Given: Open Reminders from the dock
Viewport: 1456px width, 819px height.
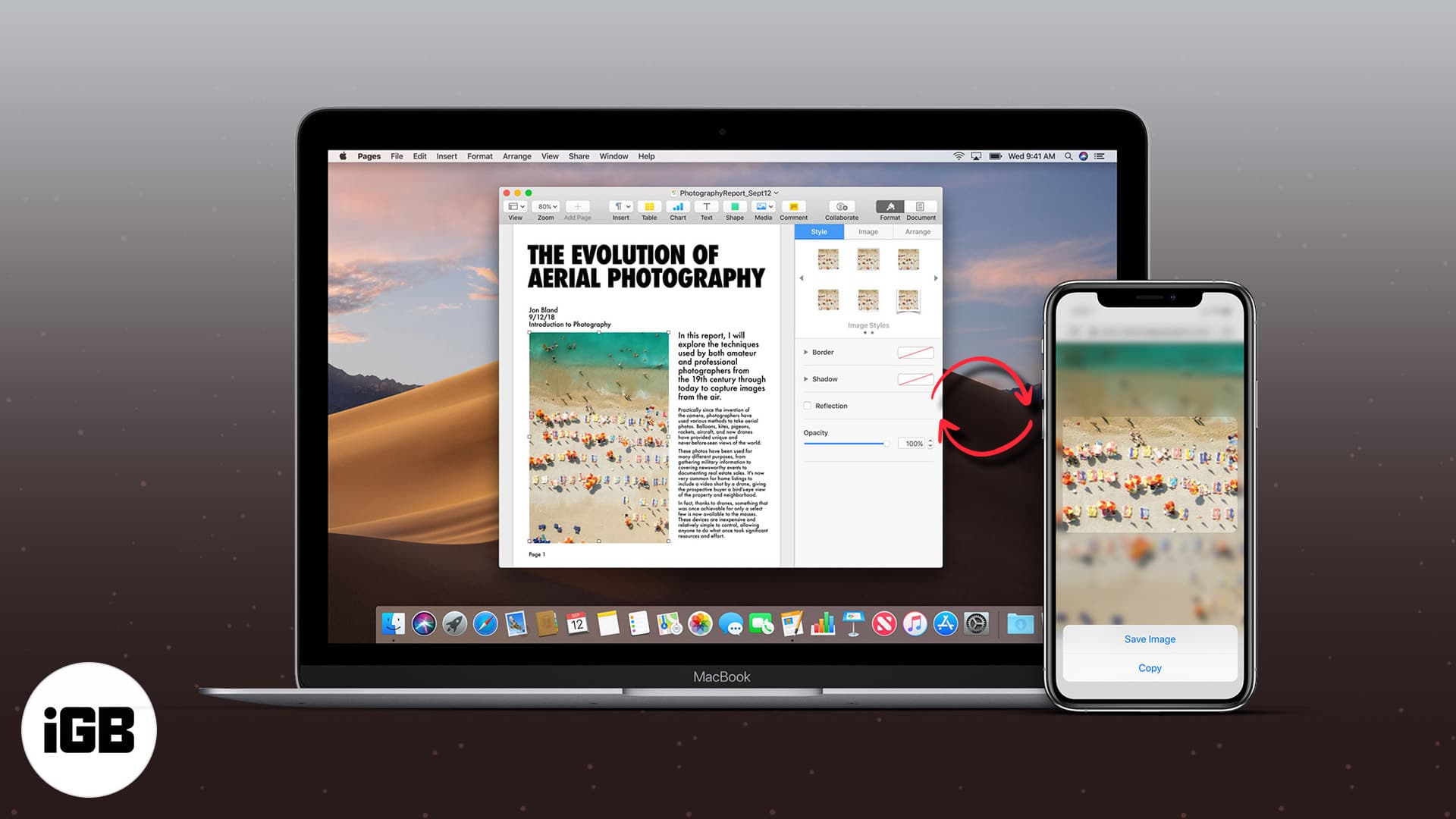Looking at the screenshot, I should [x=639, y=624].
